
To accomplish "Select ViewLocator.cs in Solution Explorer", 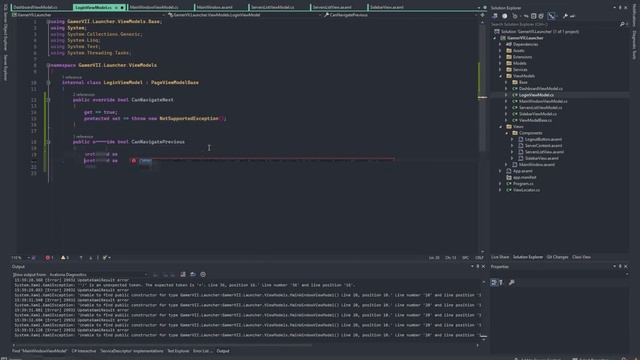I will tap(526, 190).
